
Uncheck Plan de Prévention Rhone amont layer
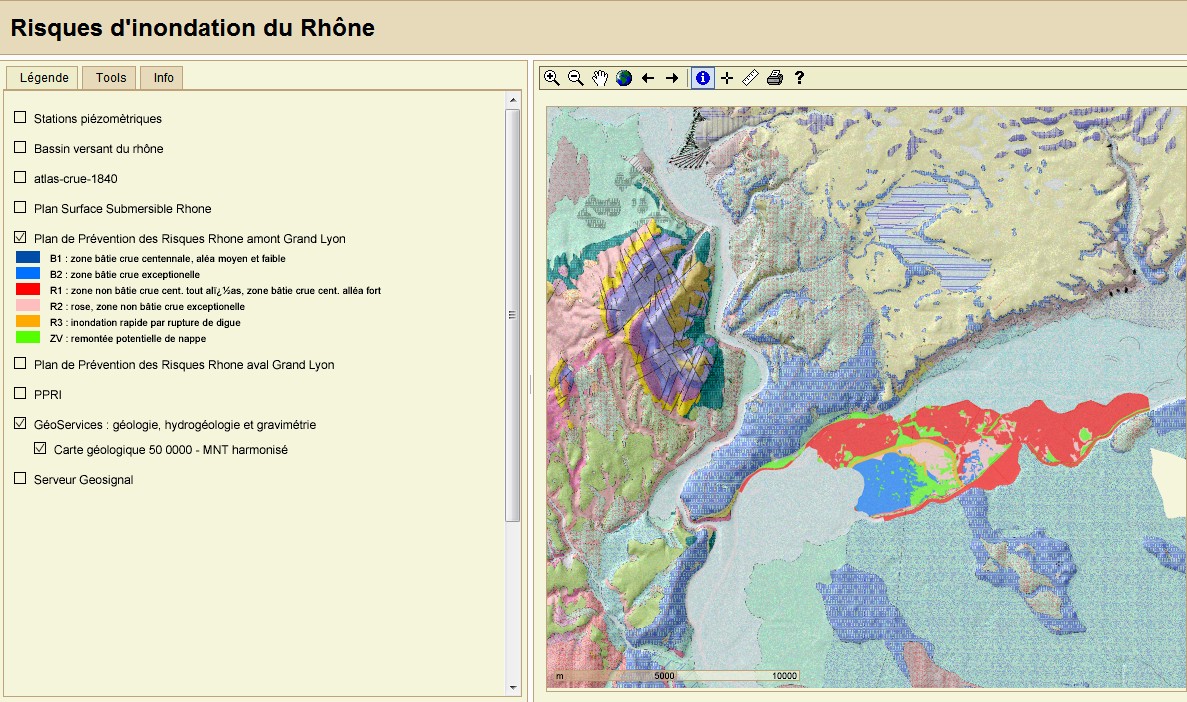pos(20,238)
